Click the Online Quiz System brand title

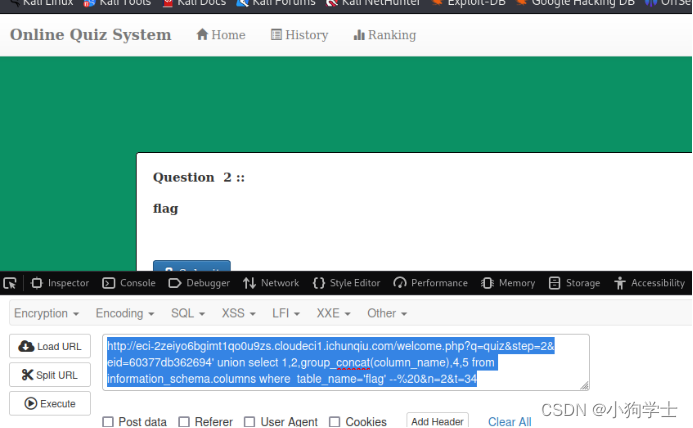(91, 35)
